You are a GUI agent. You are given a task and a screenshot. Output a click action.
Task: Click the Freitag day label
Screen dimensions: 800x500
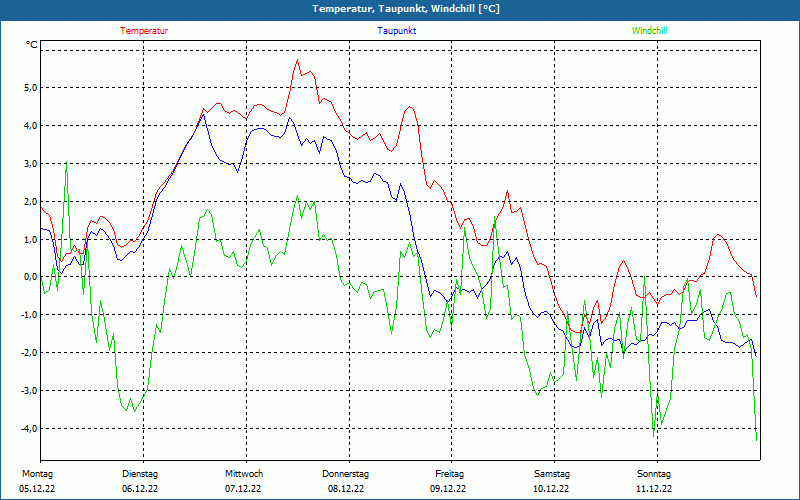(x=449, y=474)
